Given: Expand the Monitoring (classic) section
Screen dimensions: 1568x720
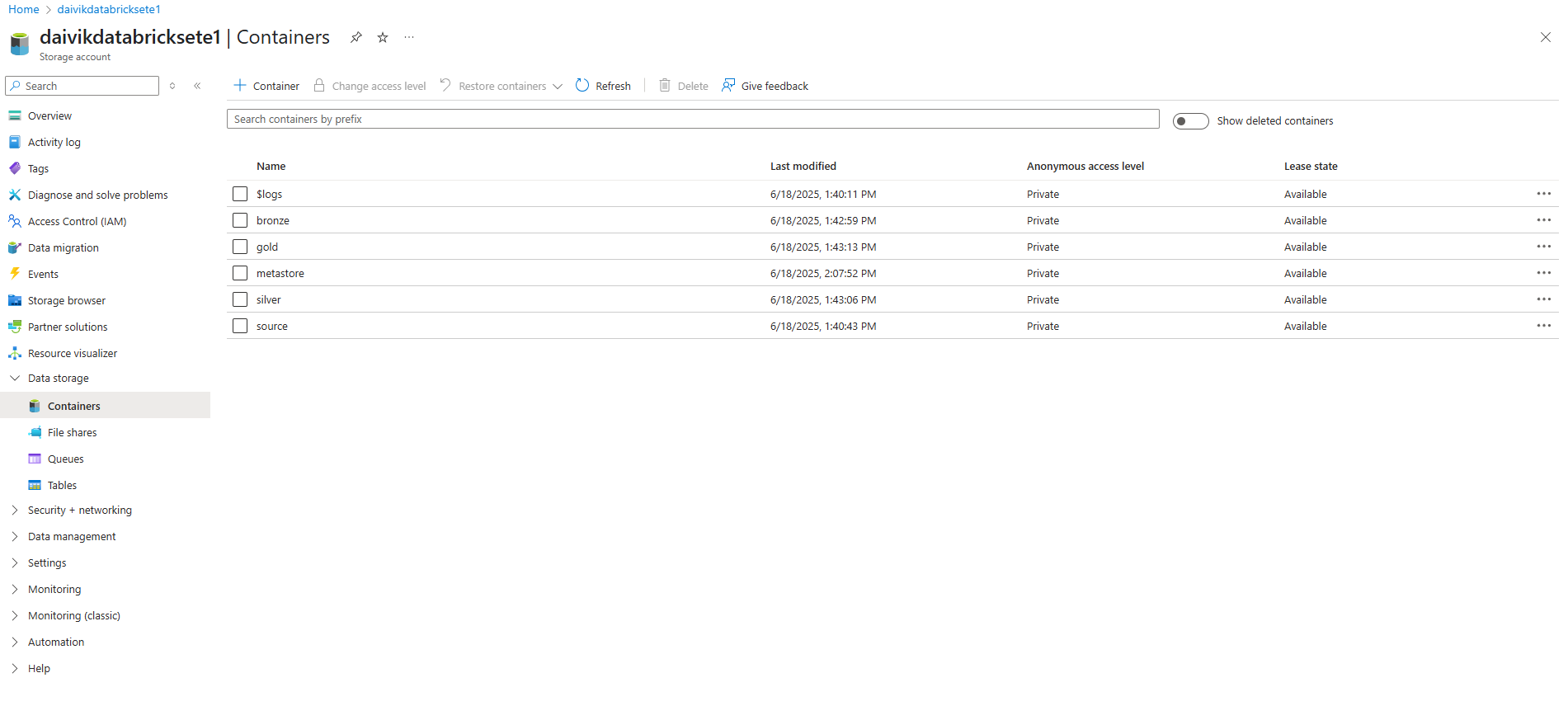Looking at the screenshot, I should (15, 615).
